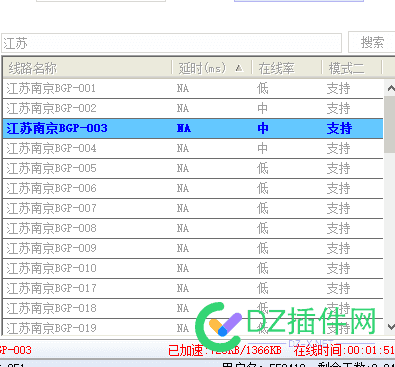
Task: Select the 江苏南京BGP-017 line
Action: pos(193,288)
